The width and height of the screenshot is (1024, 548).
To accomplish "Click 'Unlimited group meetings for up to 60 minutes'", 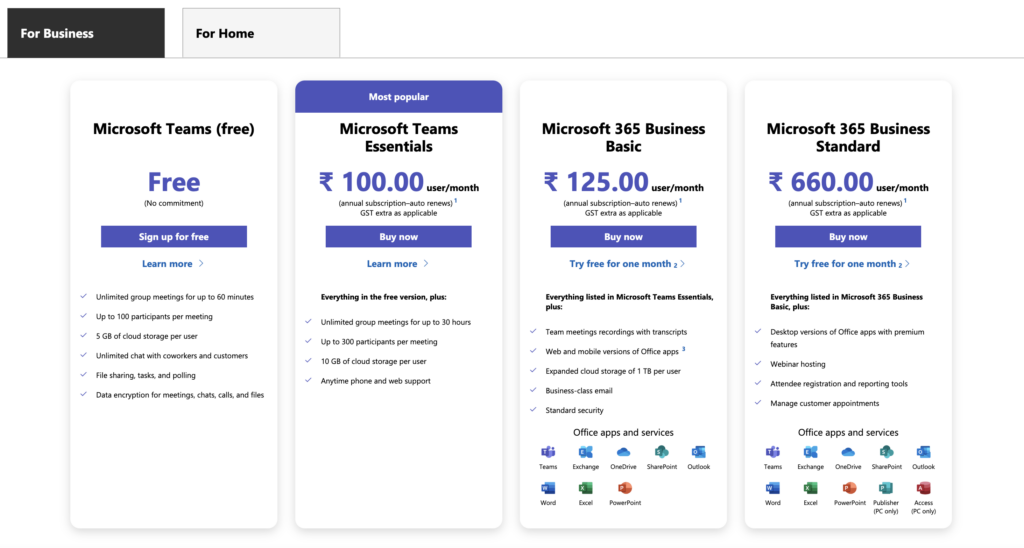I will pyautogui.click(x=174, y=297).
